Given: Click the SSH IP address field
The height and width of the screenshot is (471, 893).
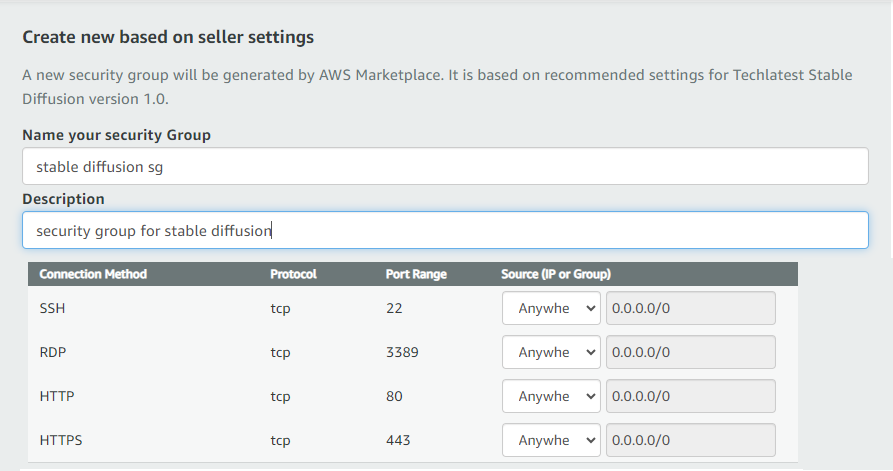Looking at the screenshot, I should 690,308.
